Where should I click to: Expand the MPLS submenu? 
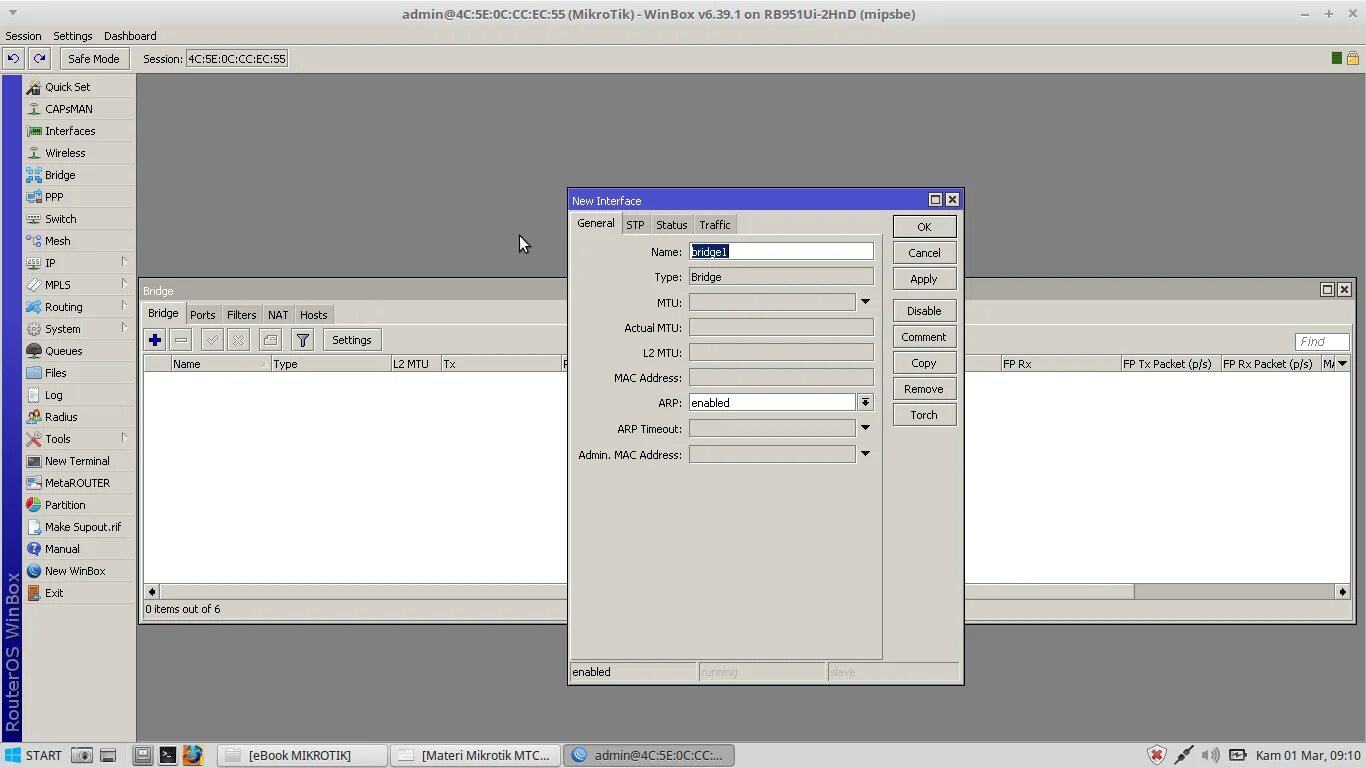point(124,284)
